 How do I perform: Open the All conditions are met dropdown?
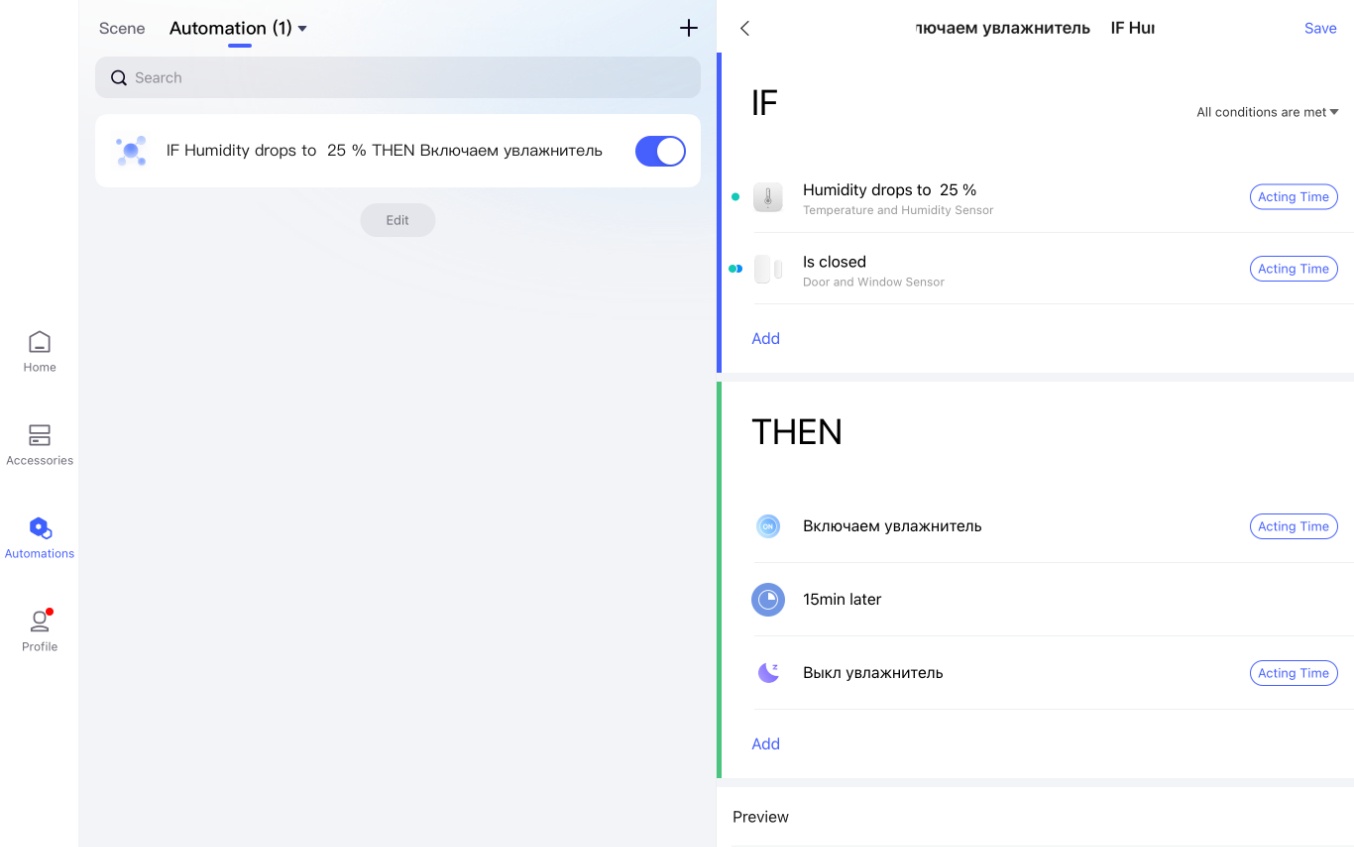(x=1267, y=112)
